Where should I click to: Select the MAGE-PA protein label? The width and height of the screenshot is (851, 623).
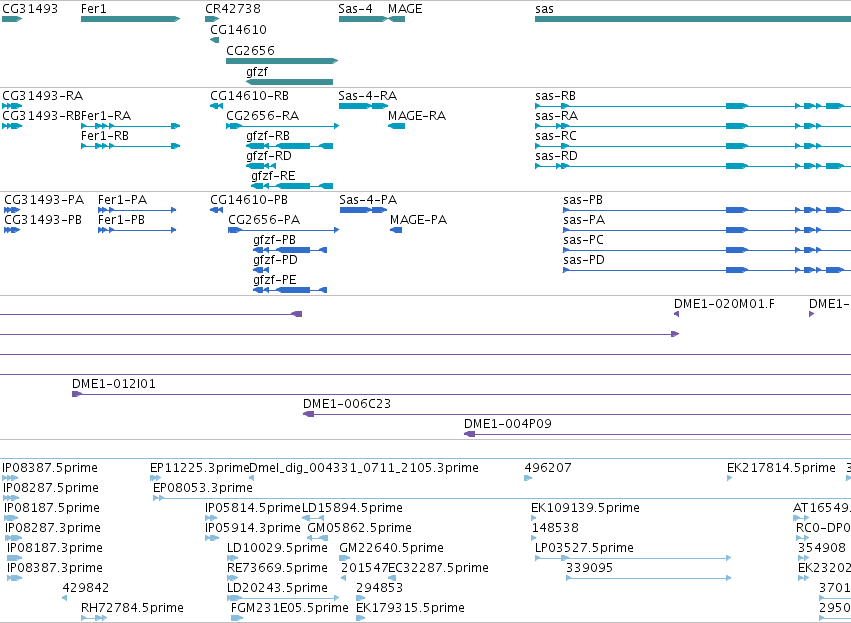coord(418,220)
